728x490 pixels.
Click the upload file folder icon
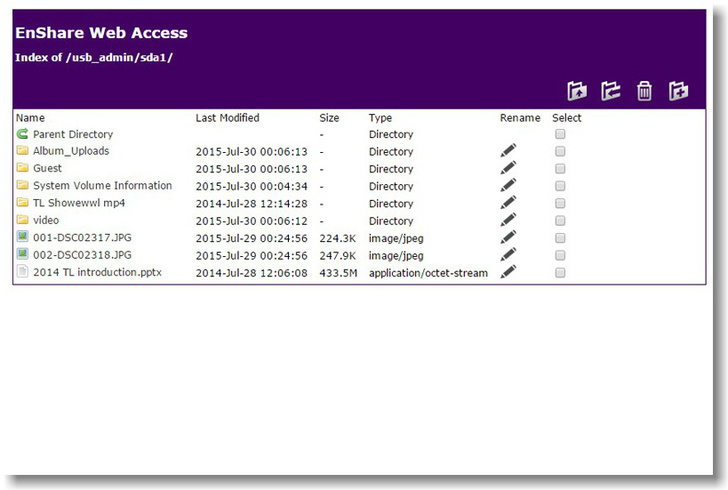point(577,91)
